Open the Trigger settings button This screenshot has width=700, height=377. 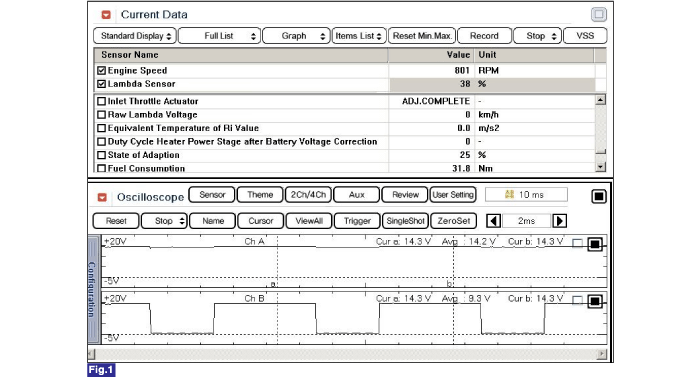[357, 221]
